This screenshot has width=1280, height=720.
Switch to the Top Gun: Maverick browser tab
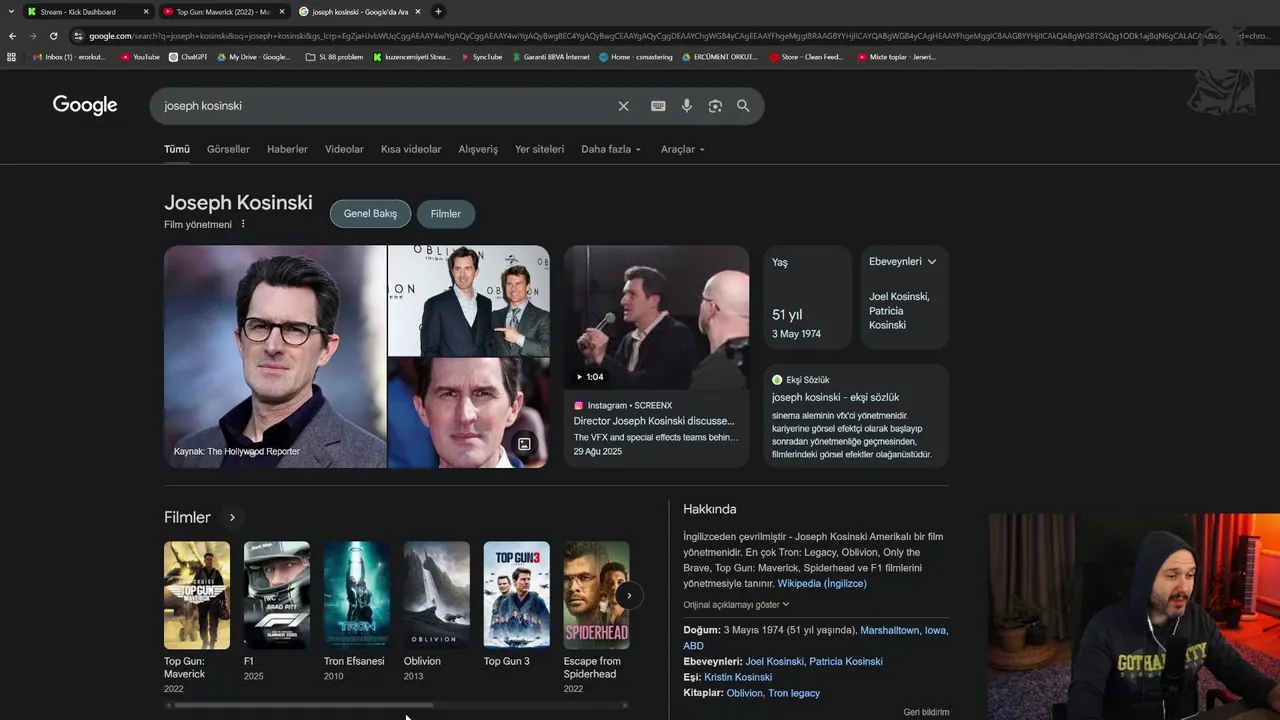point(223,11)
